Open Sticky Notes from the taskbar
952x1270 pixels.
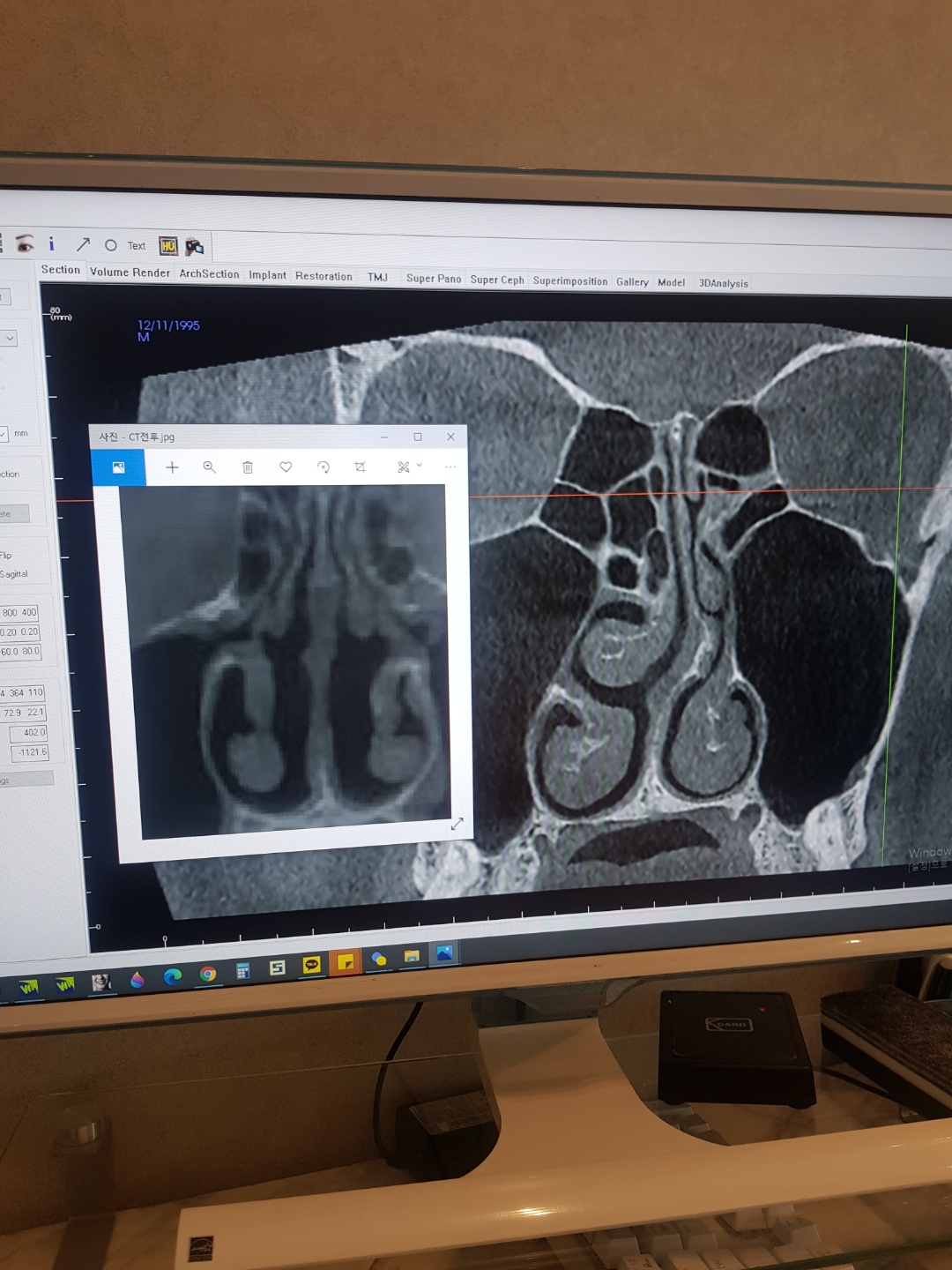pyautogui.click(x=346, y=962)
